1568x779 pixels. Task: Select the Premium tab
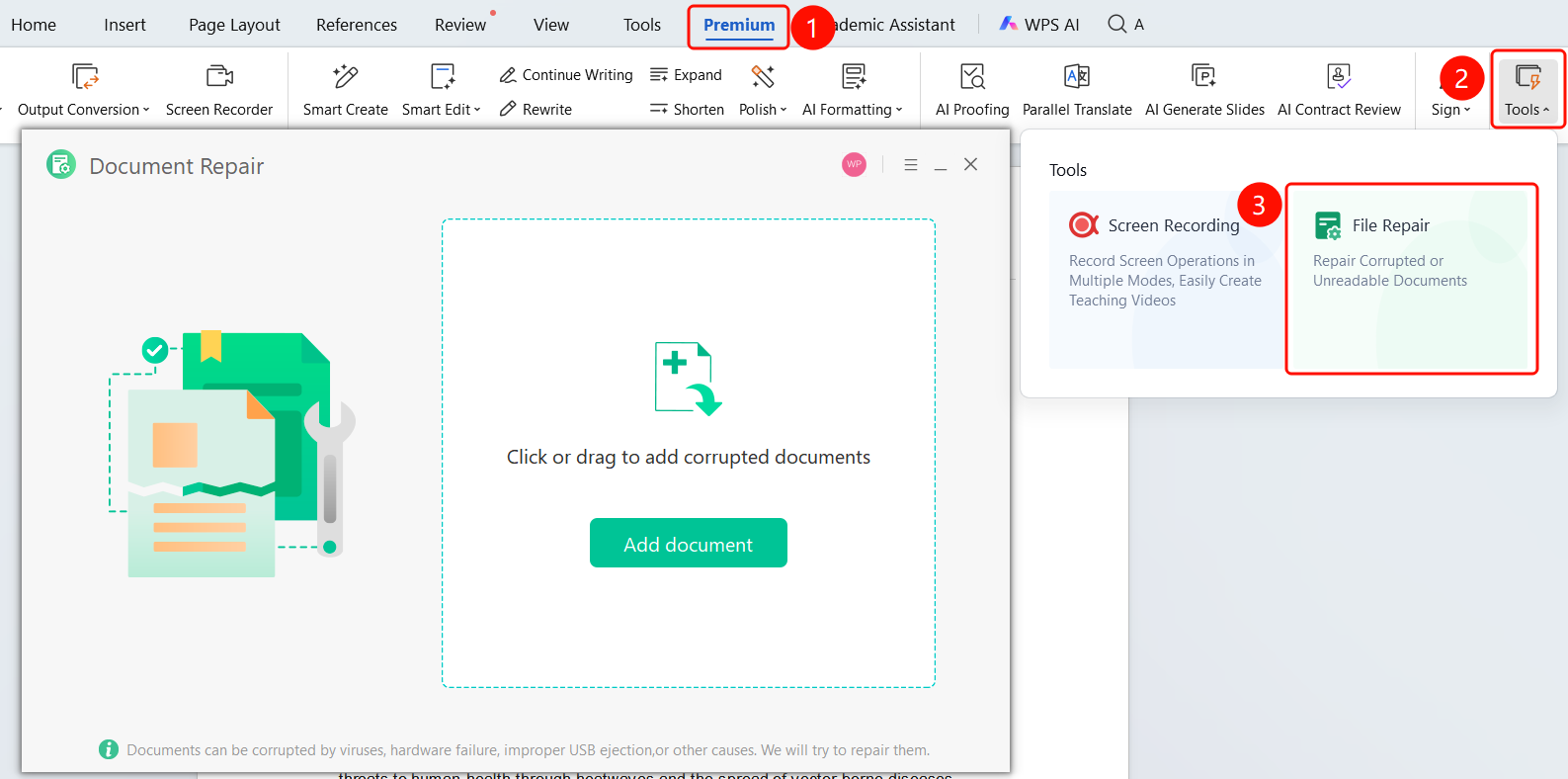point(739,25)
